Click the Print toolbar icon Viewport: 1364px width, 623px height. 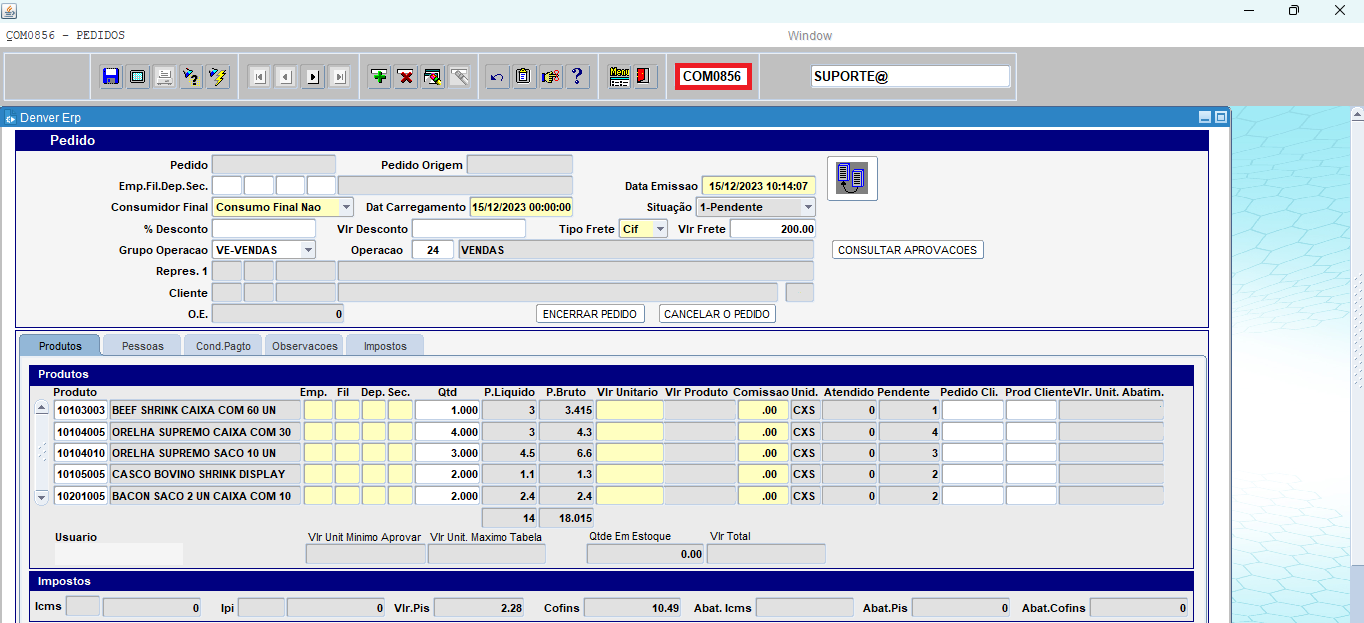point(165,77)
